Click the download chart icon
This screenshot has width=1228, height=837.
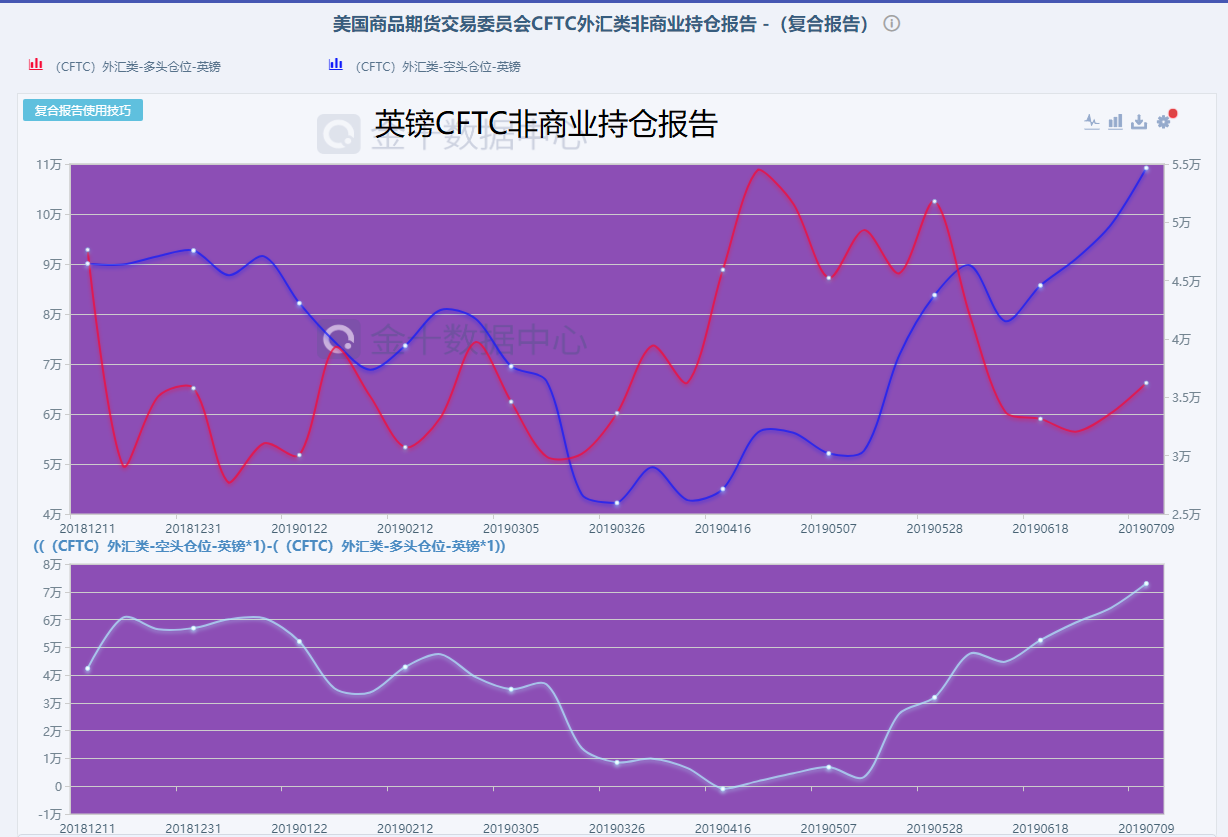point(1139,122)
